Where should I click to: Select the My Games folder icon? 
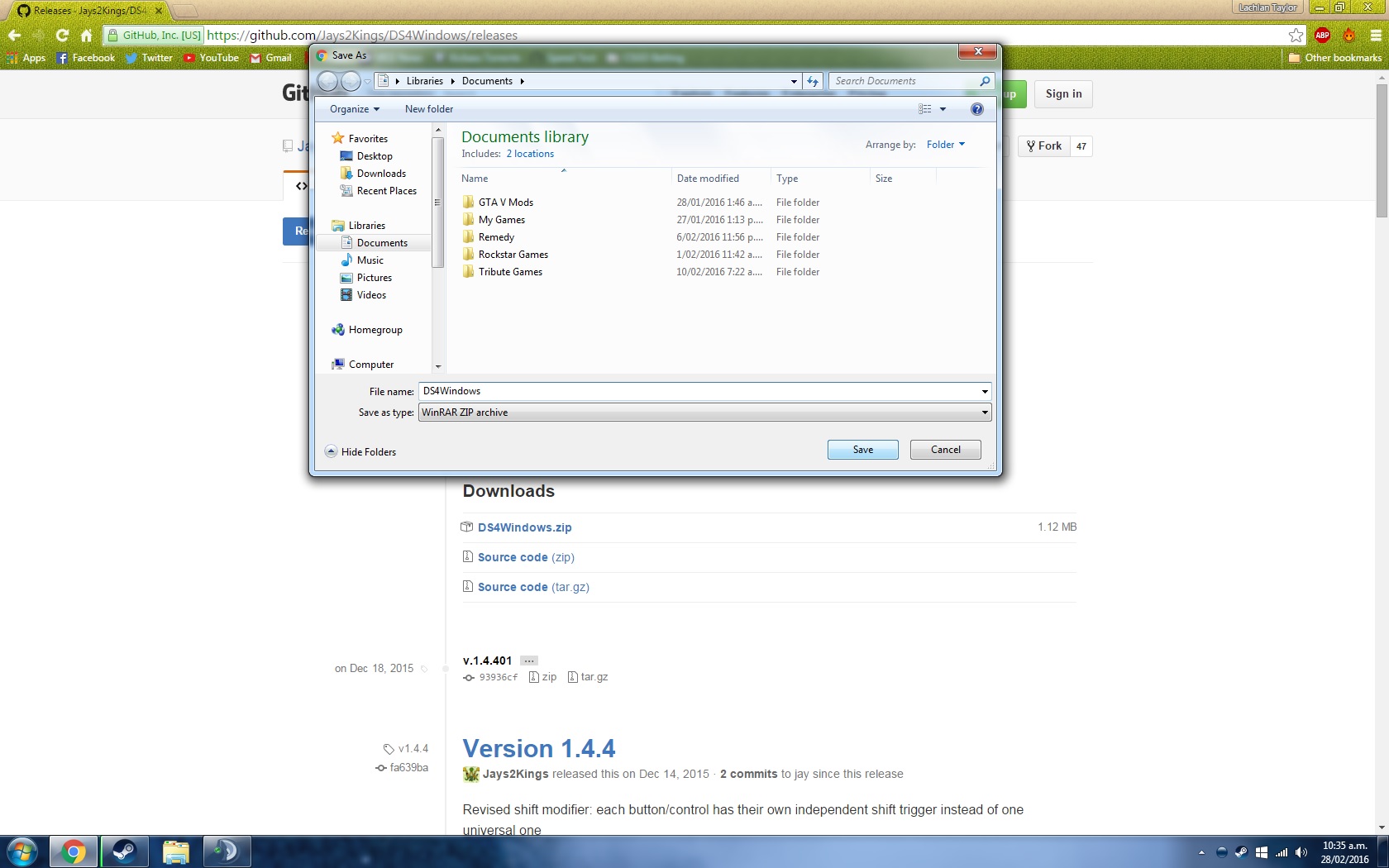pyautogui.click(x=469, y=220)
